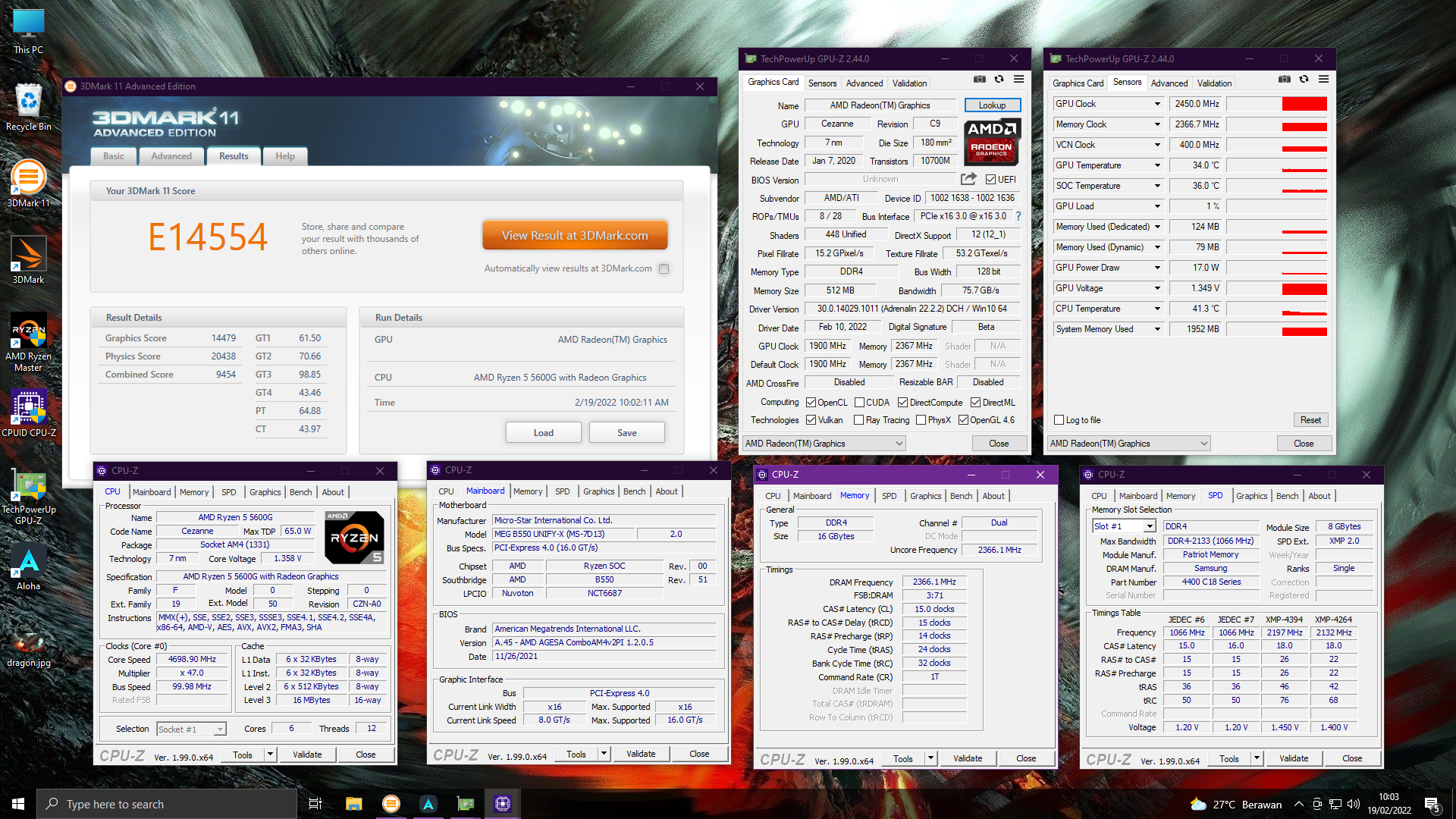This screenshot has width=1456, height=819.
Task: Toggle DirectML checkbox in GPU-Z
Action: (976, 403)
